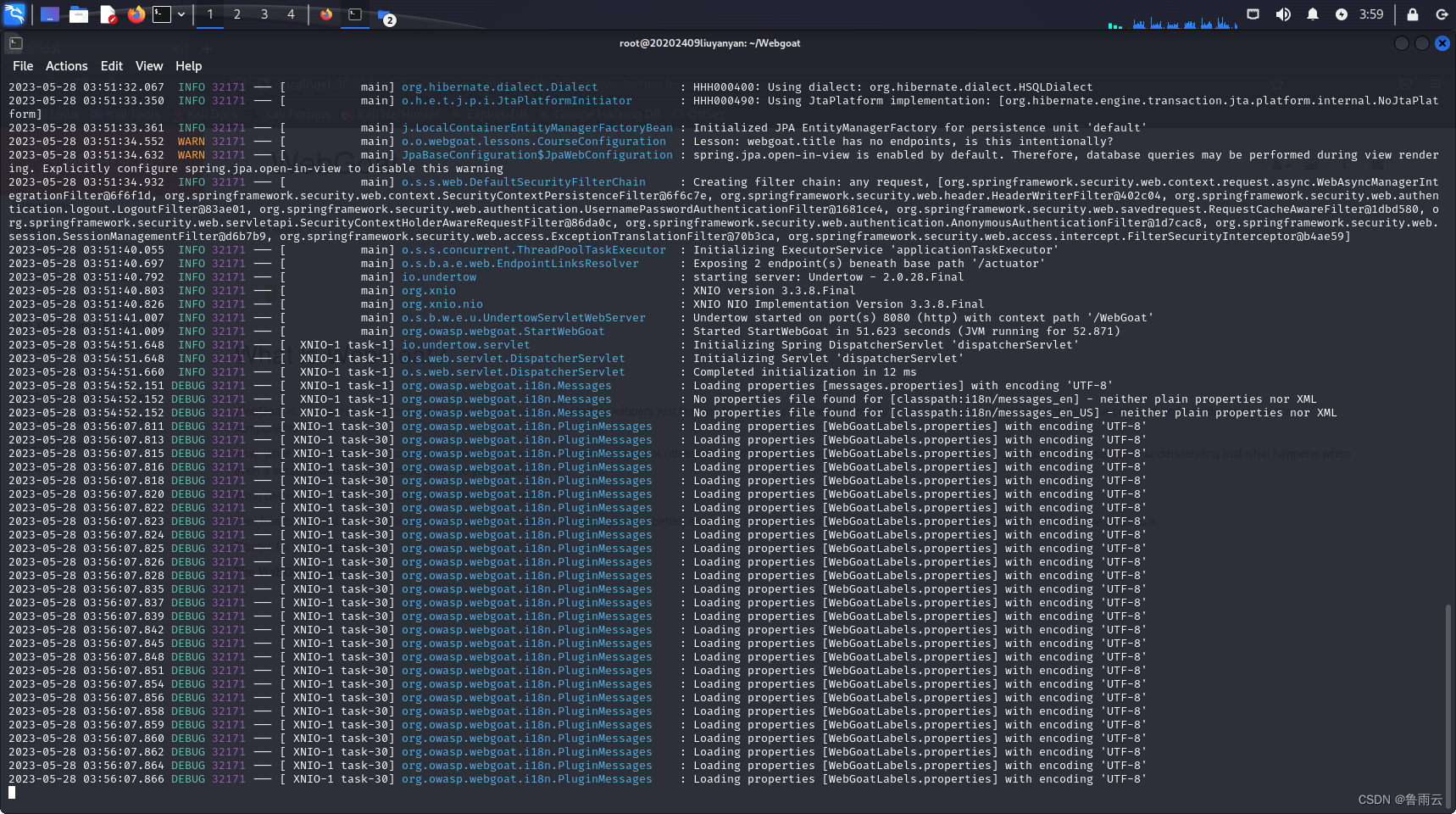Click the show desktop panel icon
The width and height of the screenshot is (1456, 814).
[50, 14]
